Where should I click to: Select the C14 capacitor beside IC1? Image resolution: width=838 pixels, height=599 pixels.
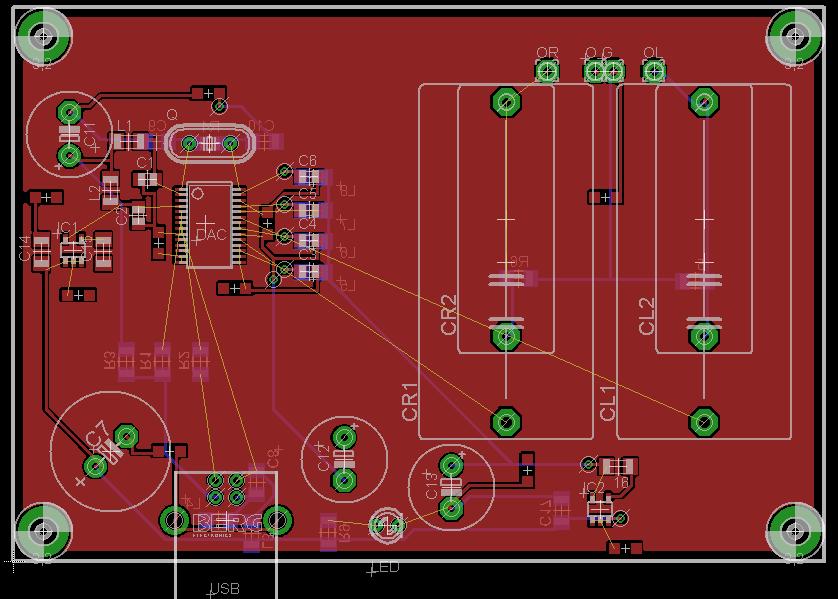tap(42, 250)
